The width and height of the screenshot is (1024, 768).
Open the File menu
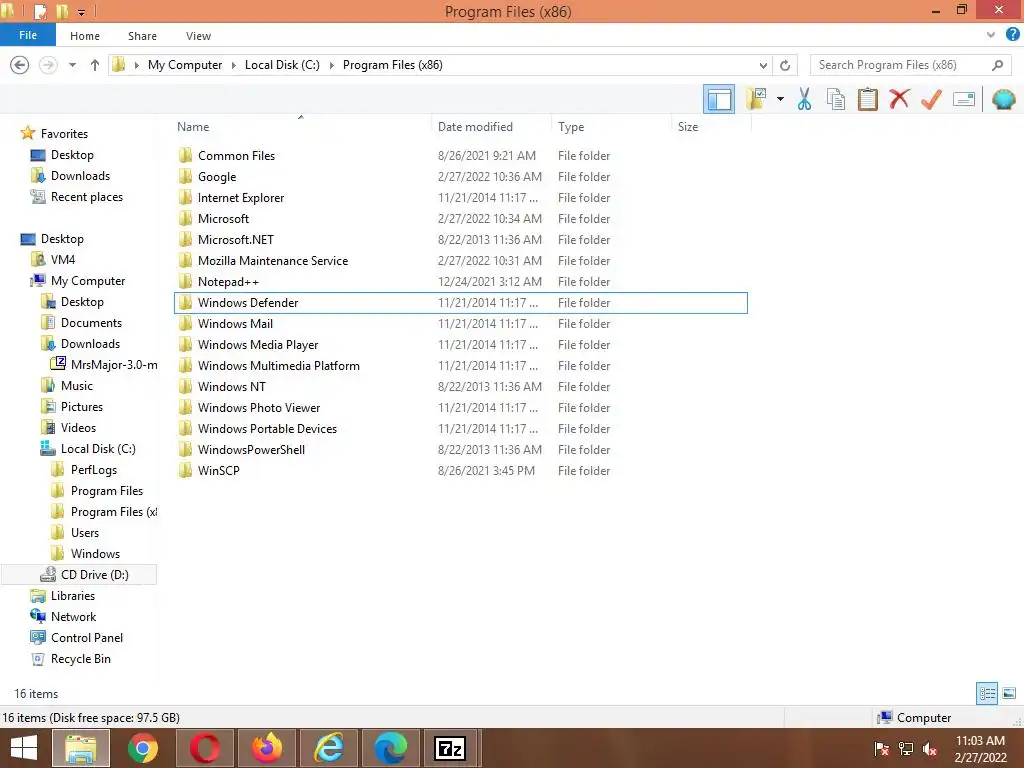click(x=27, y=35)
